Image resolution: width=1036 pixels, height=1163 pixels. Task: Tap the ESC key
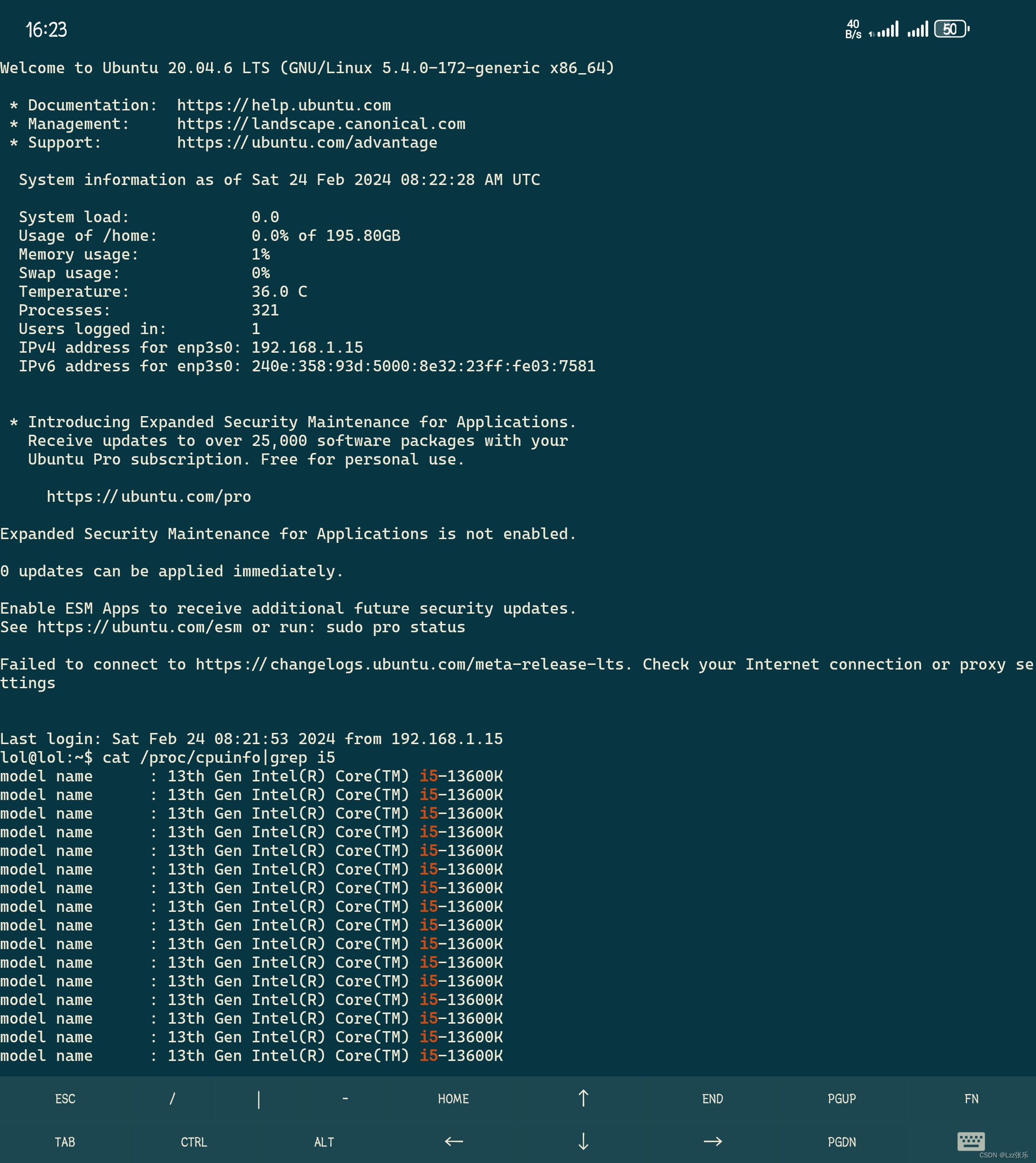[65, 1099]
